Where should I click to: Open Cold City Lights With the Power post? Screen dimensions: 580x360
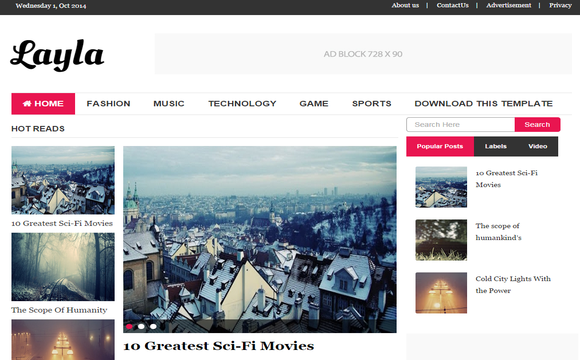point(513,285)
